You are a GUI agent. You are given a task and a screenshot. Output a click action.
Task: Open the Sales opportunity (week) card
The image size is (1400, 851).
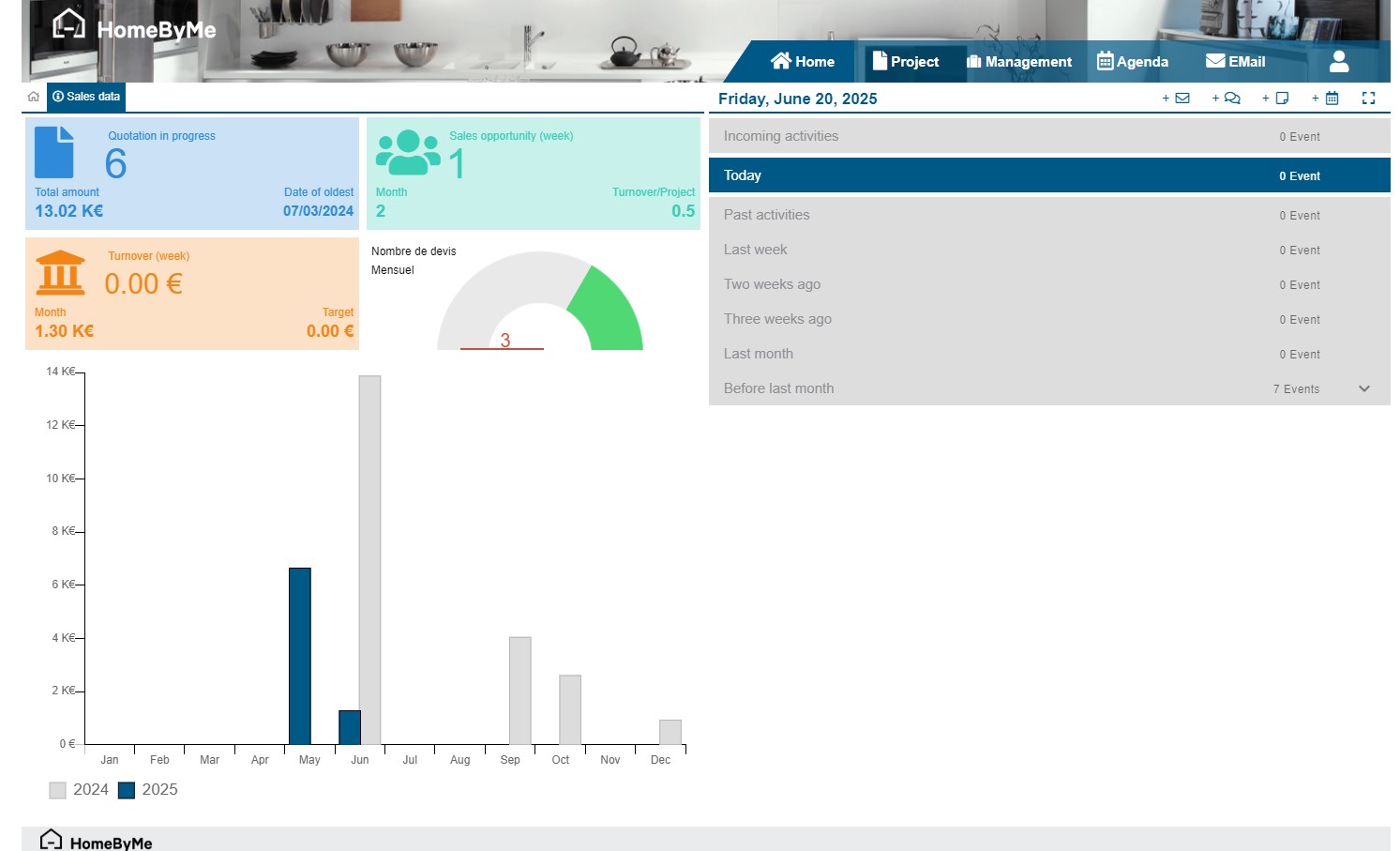[533, 173]
